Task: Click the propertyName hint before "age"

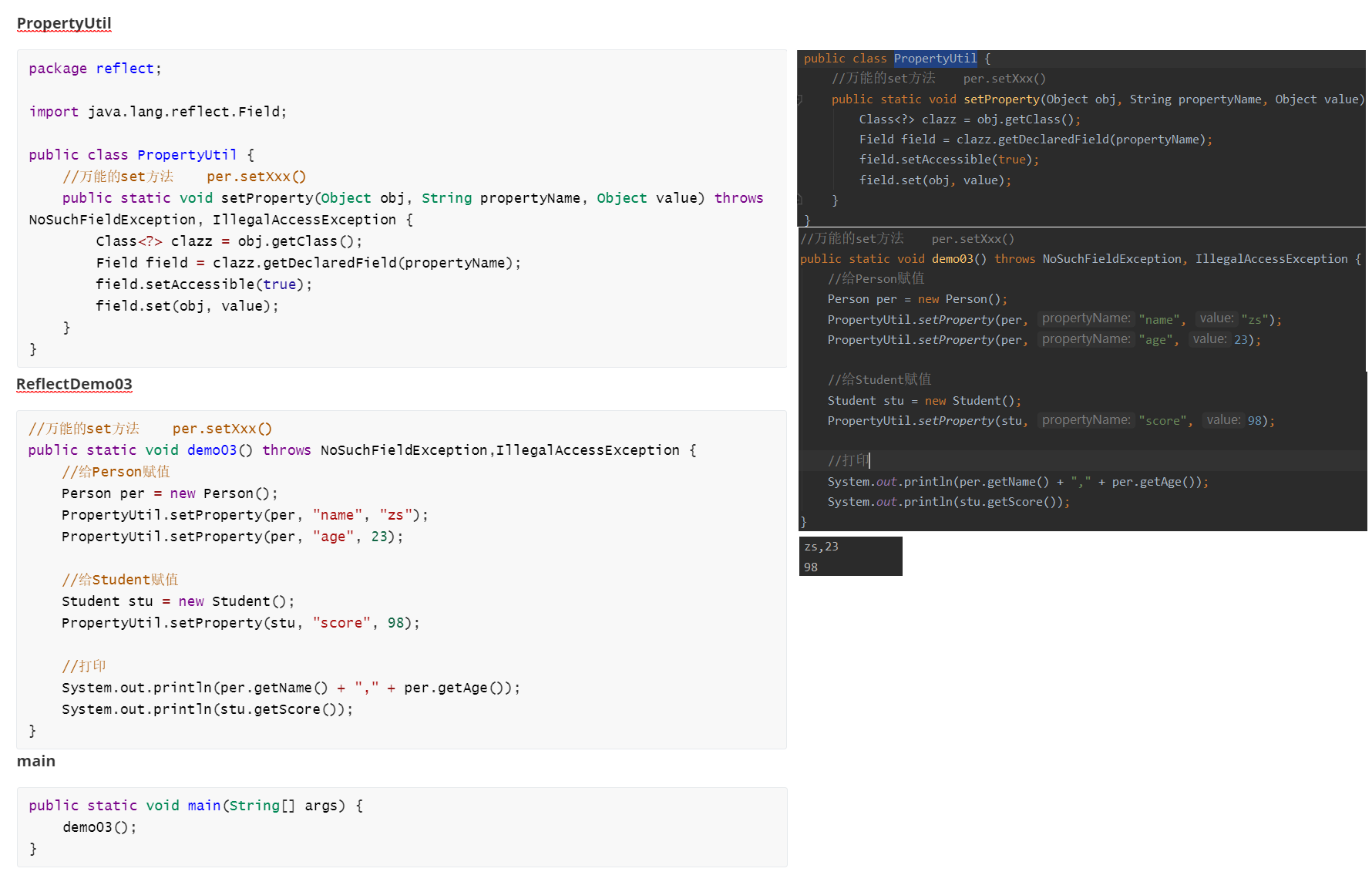Action: pos(1085,339)
